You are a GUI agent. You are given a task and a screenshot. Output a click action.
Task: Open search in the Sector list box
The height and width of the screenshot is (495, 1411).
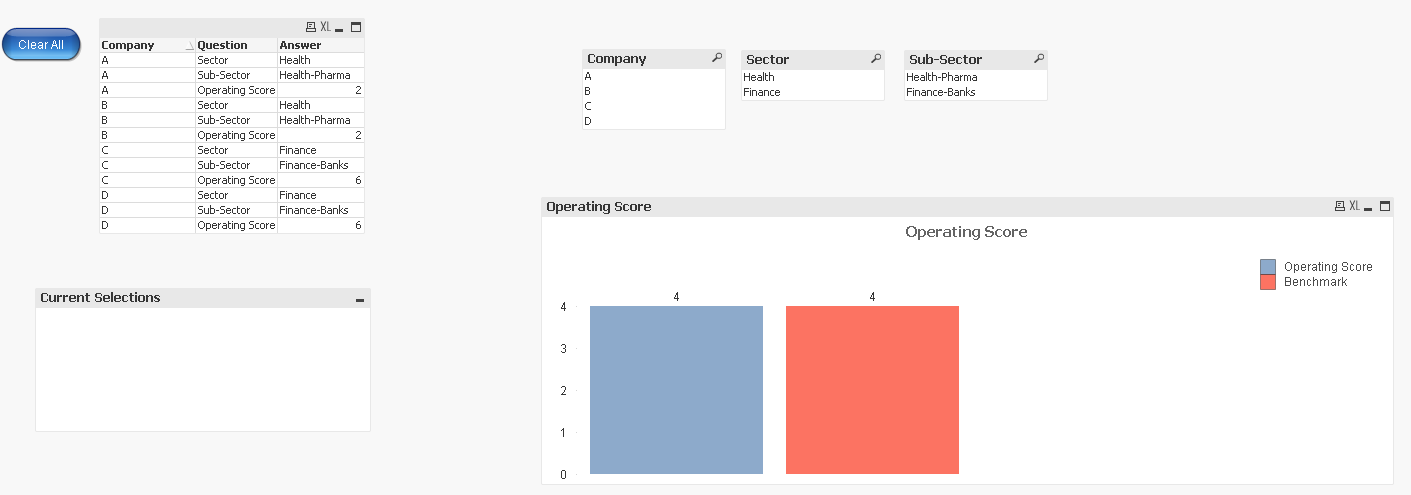(x=876, y=59)
